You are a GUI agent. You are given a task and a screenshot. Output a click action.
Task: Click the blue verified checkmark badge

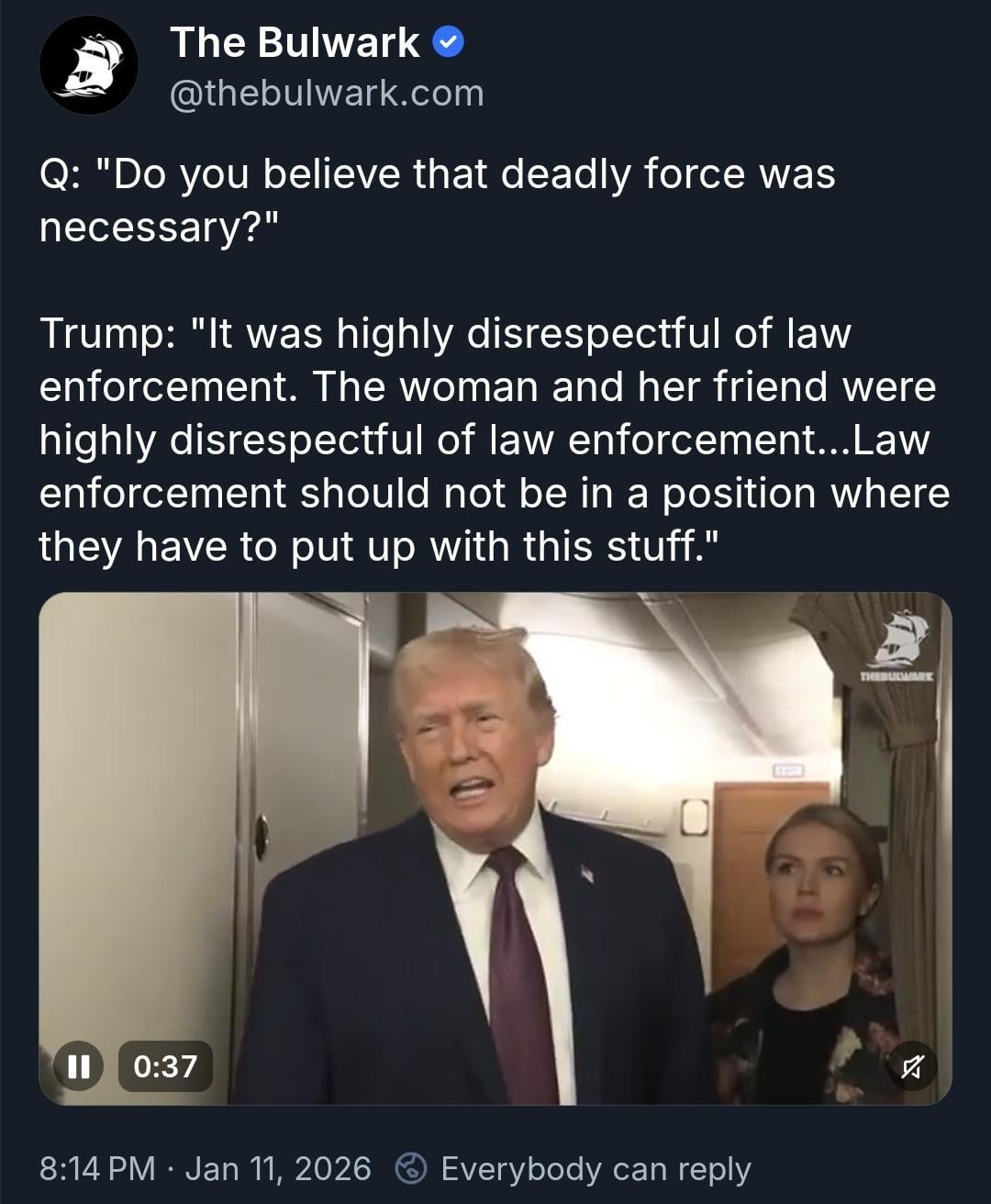[x=448, y=42]
